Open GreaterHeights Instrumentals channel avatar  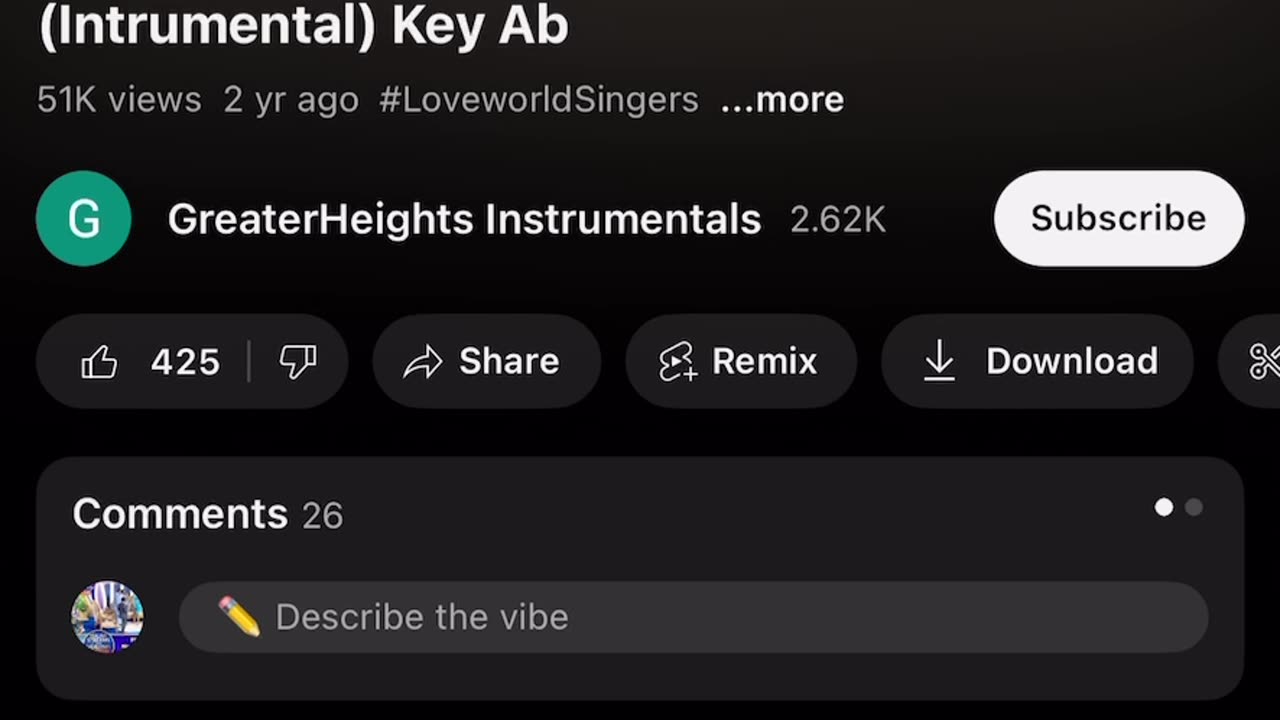point(84,218)
